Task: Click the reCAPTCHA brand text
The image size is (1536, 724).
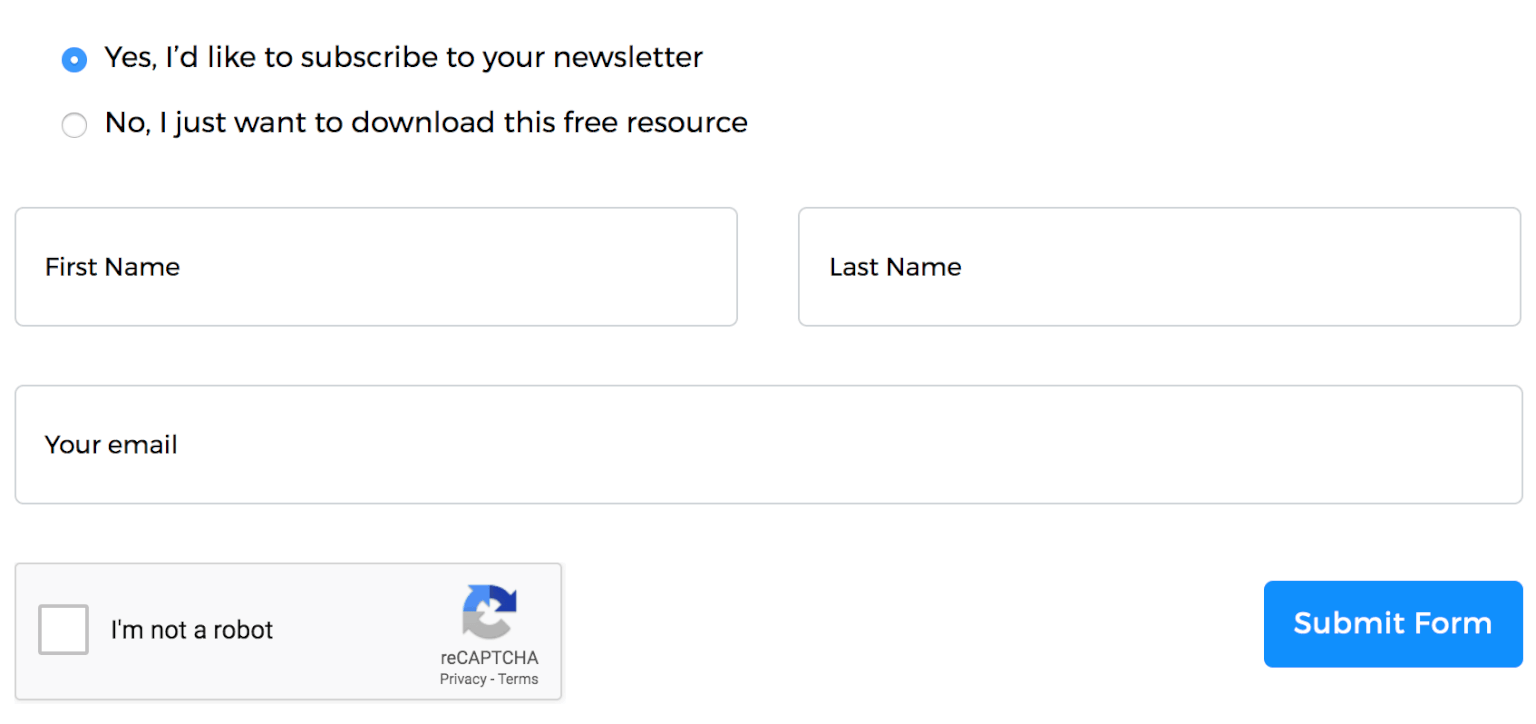Action: click(x=489, y=658)
